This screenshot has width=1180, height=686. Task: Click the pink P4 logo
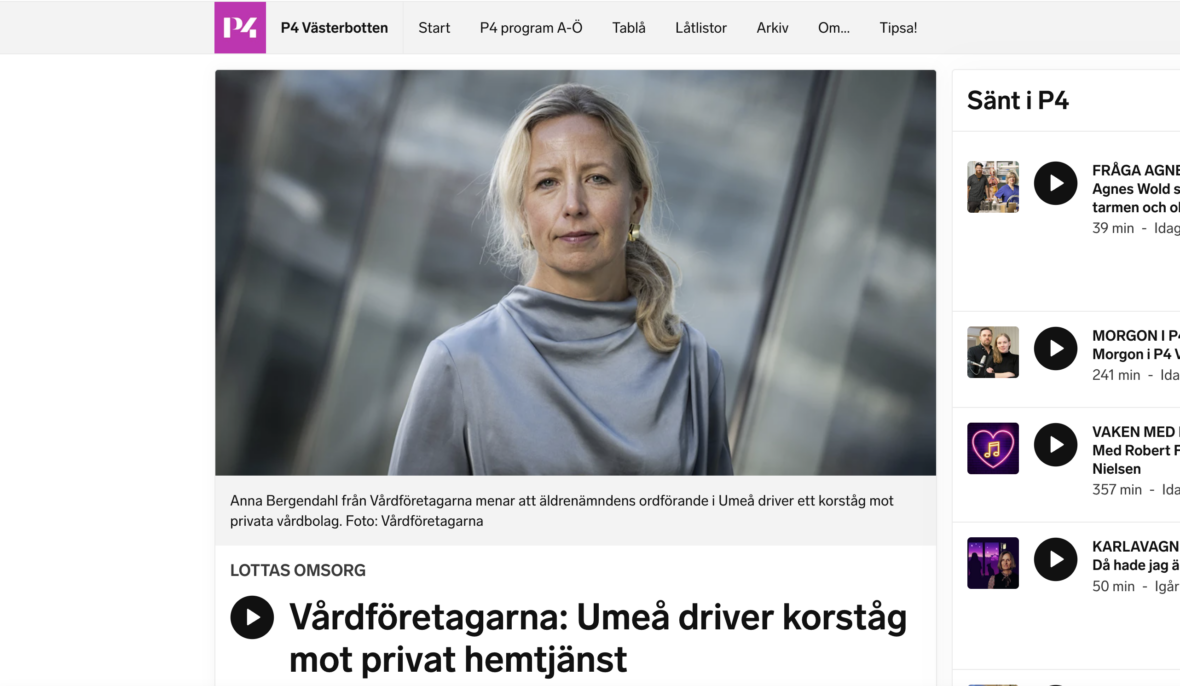point(240,28)
